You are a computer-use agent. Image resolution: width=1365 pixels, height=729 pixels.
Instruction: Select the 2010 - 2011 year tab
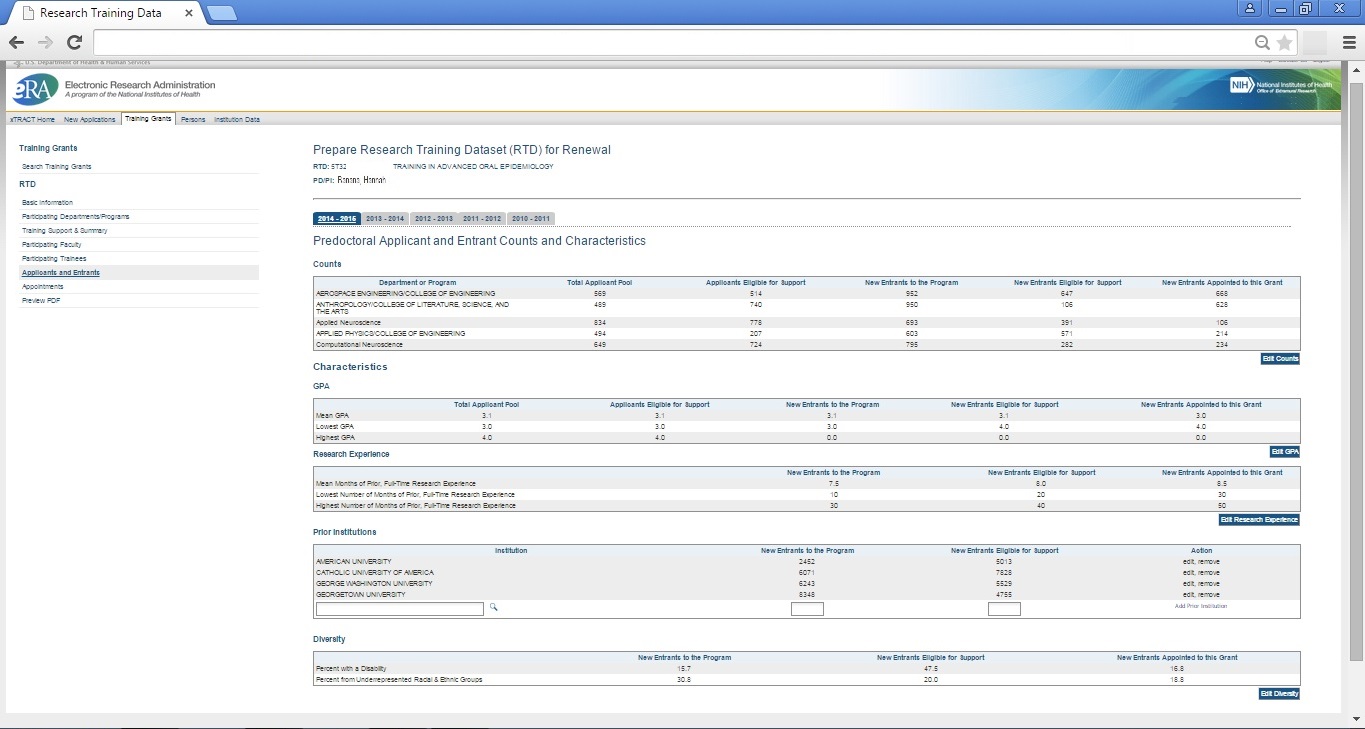pos(530,219)
